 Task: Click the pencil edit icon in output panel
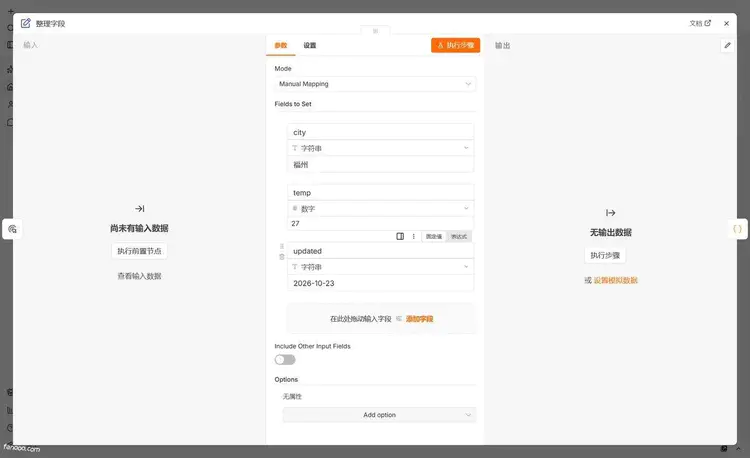tap(727, 45)
